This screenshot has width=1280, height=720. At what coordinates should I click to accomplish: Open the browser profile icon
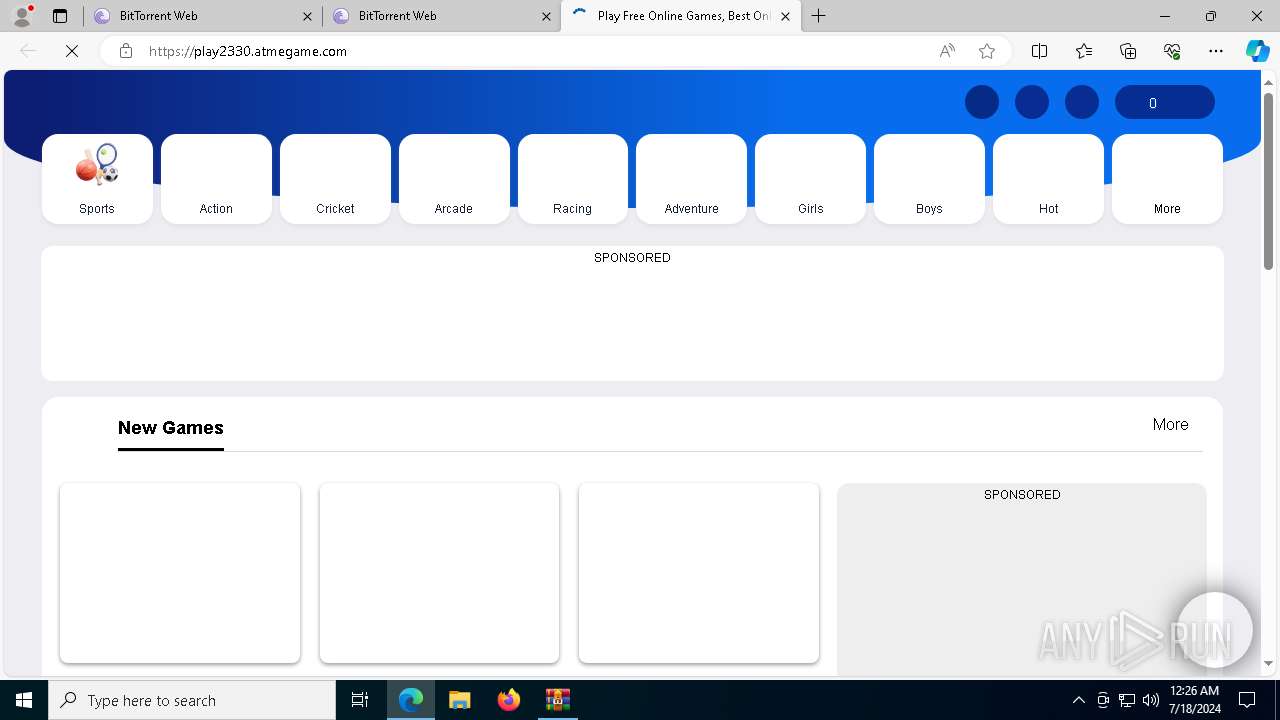tap(22, 16)
